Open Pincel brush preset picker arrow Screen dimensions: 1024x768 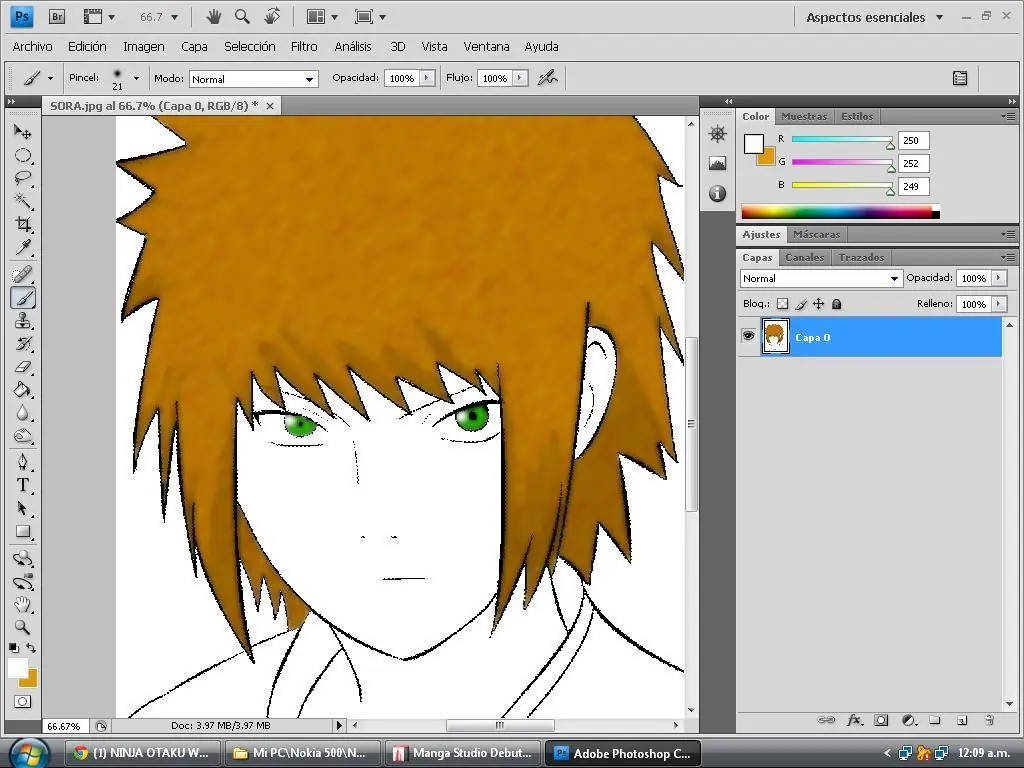coord(136,78)
